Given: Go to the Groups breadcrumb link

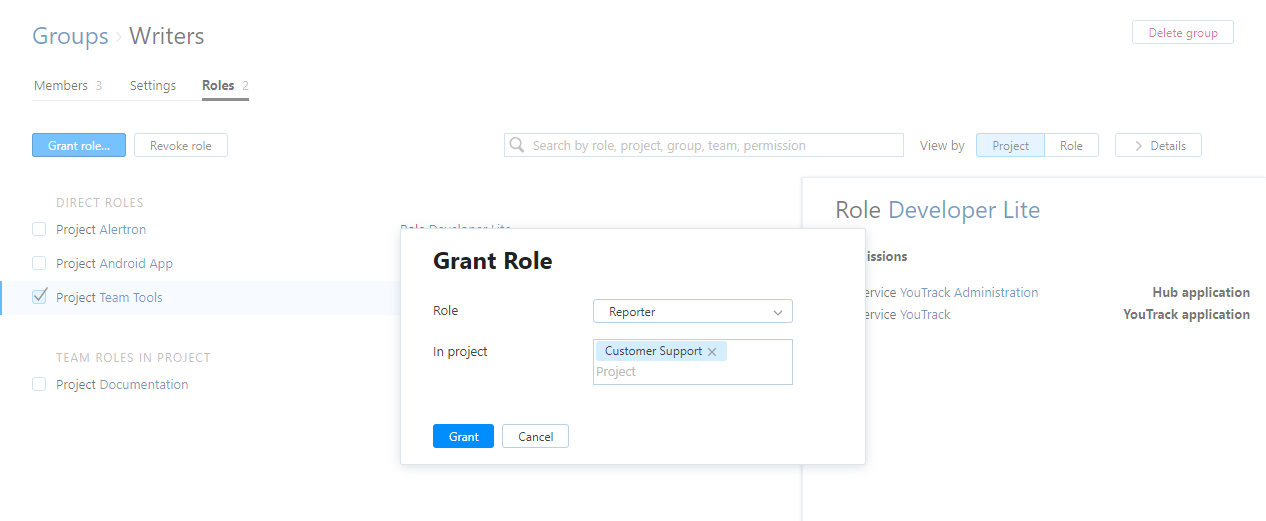Looking at the screenshot, I should click(70, 37).
